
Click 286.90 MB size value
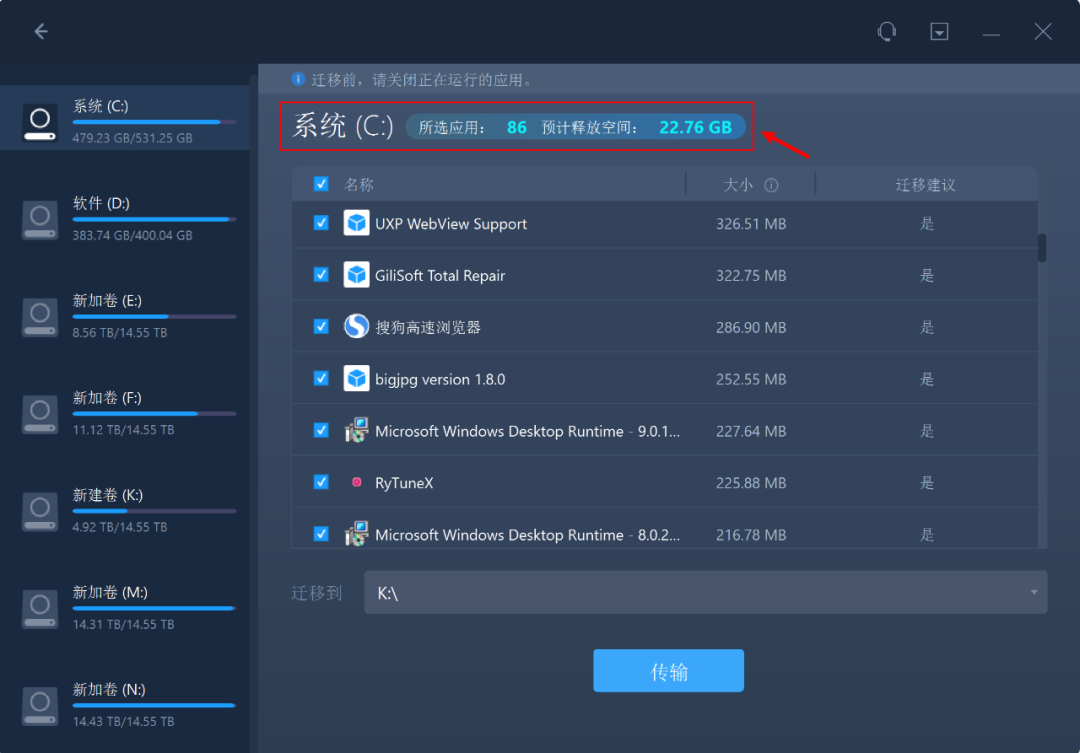[751, 327]
